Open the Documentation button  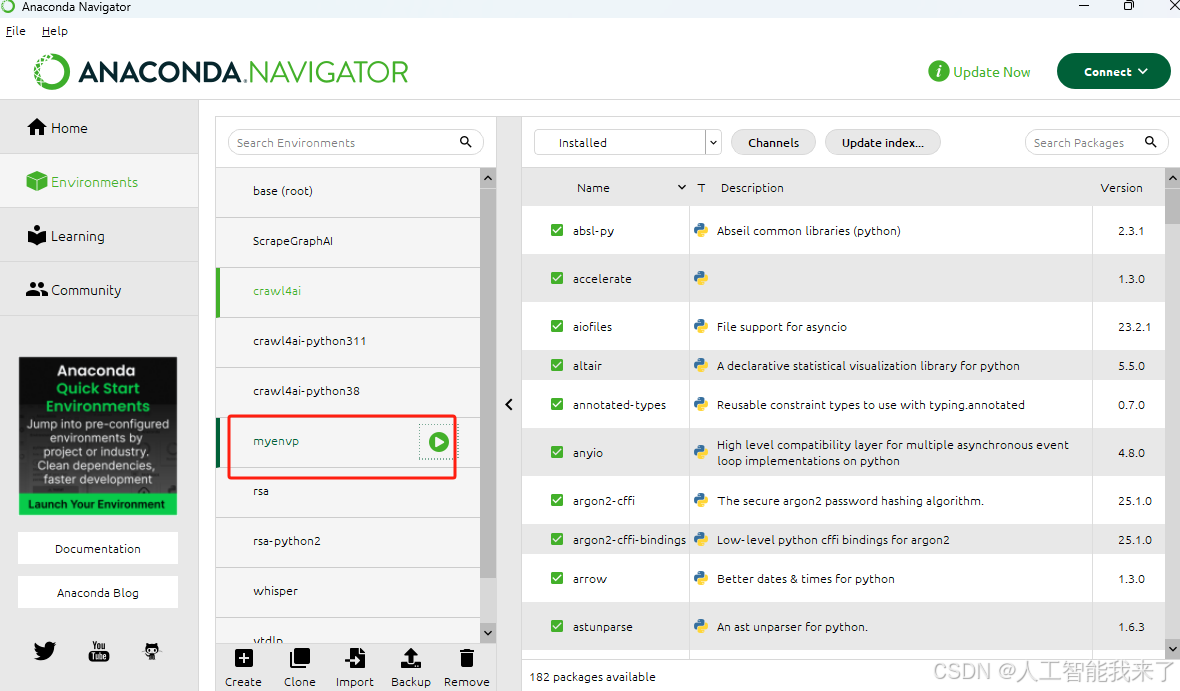click(x=98, y=549)
